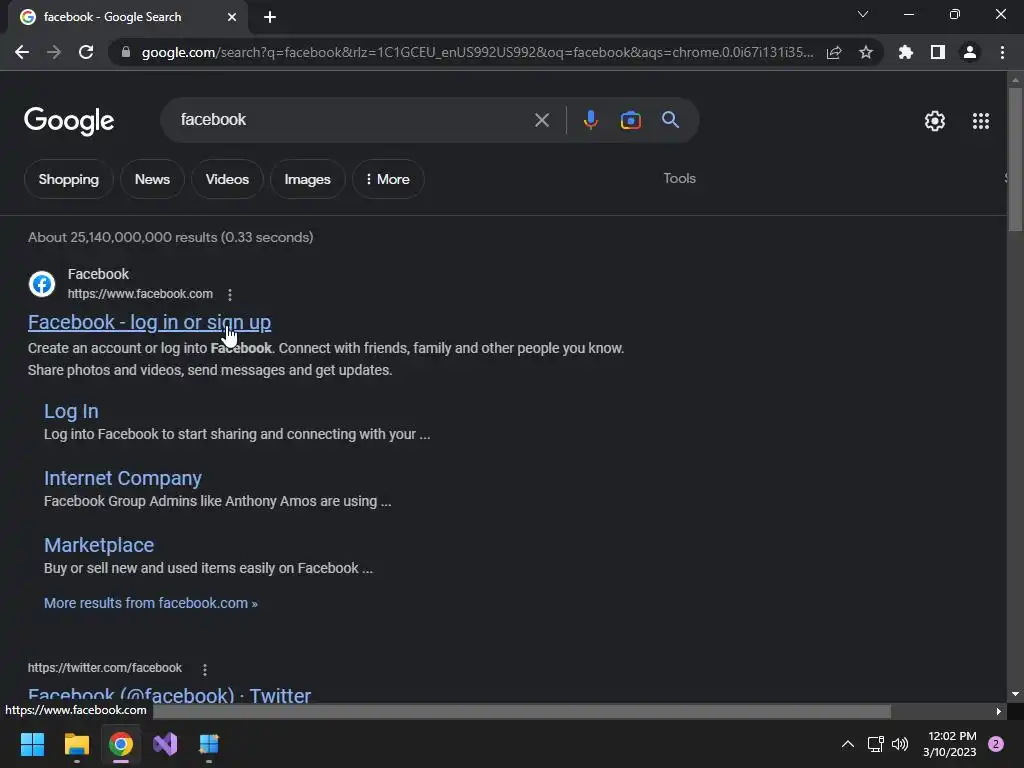Open the Internet Company sitelink
This screenshot has width=1024, height=768.
tap(123, 478)
